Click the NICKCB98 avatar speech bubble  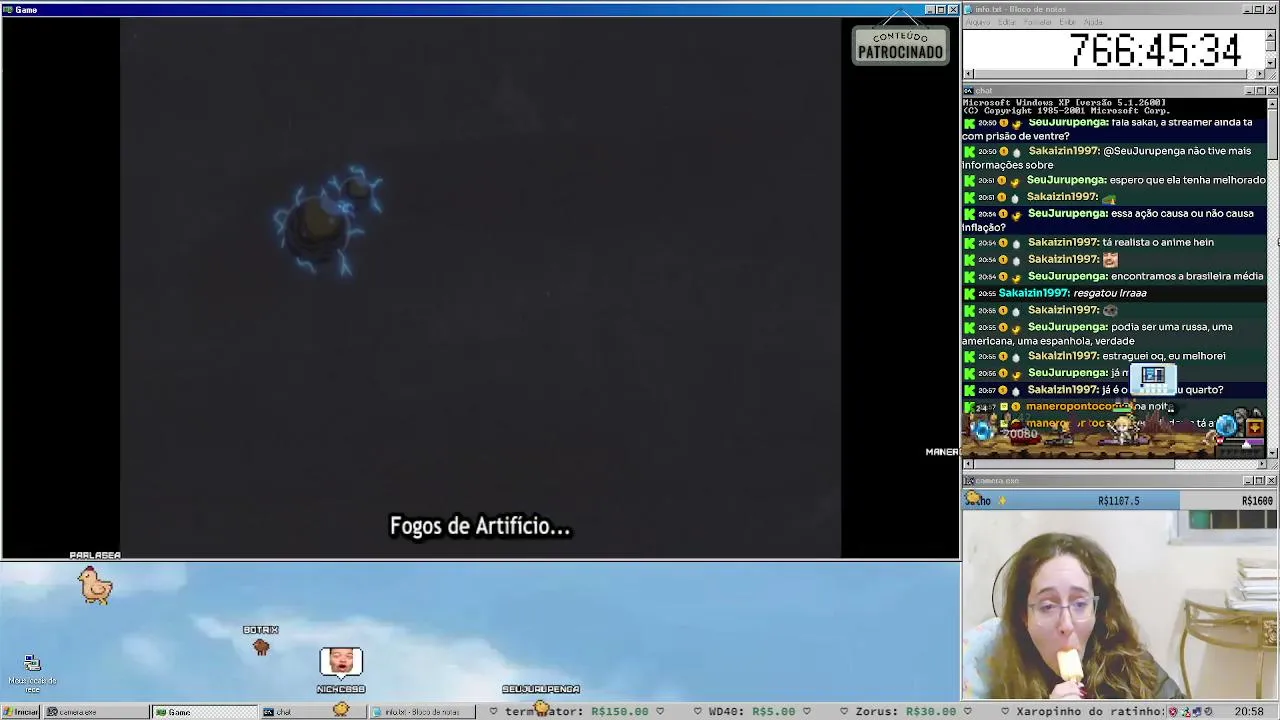click(x=341, y=663)
